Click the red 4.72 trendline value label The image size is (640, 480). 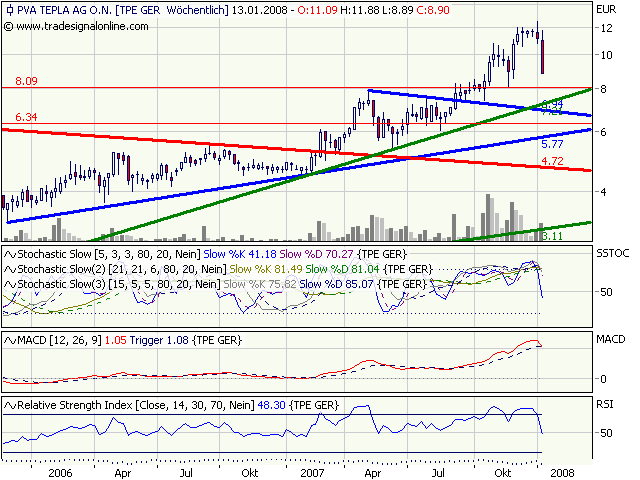click(552, 160)
